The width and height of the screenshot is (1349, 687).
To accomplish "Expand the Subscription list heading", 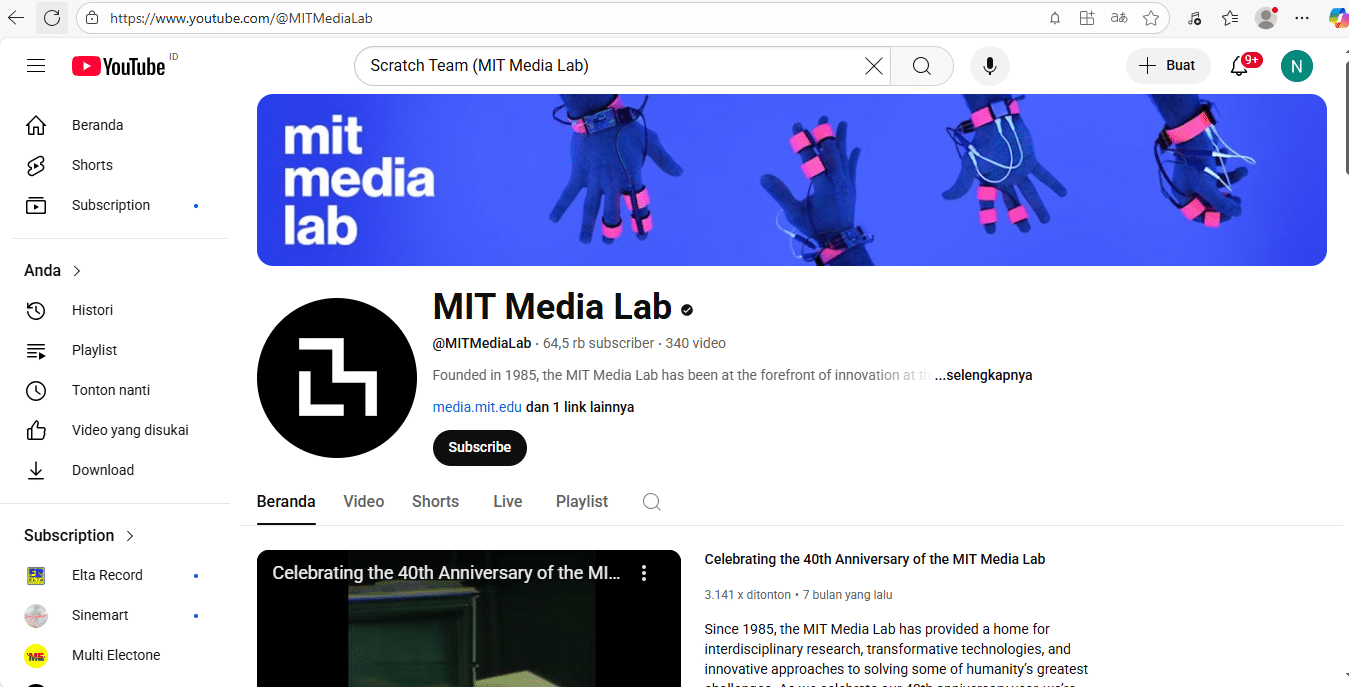I will pos(79,535).
